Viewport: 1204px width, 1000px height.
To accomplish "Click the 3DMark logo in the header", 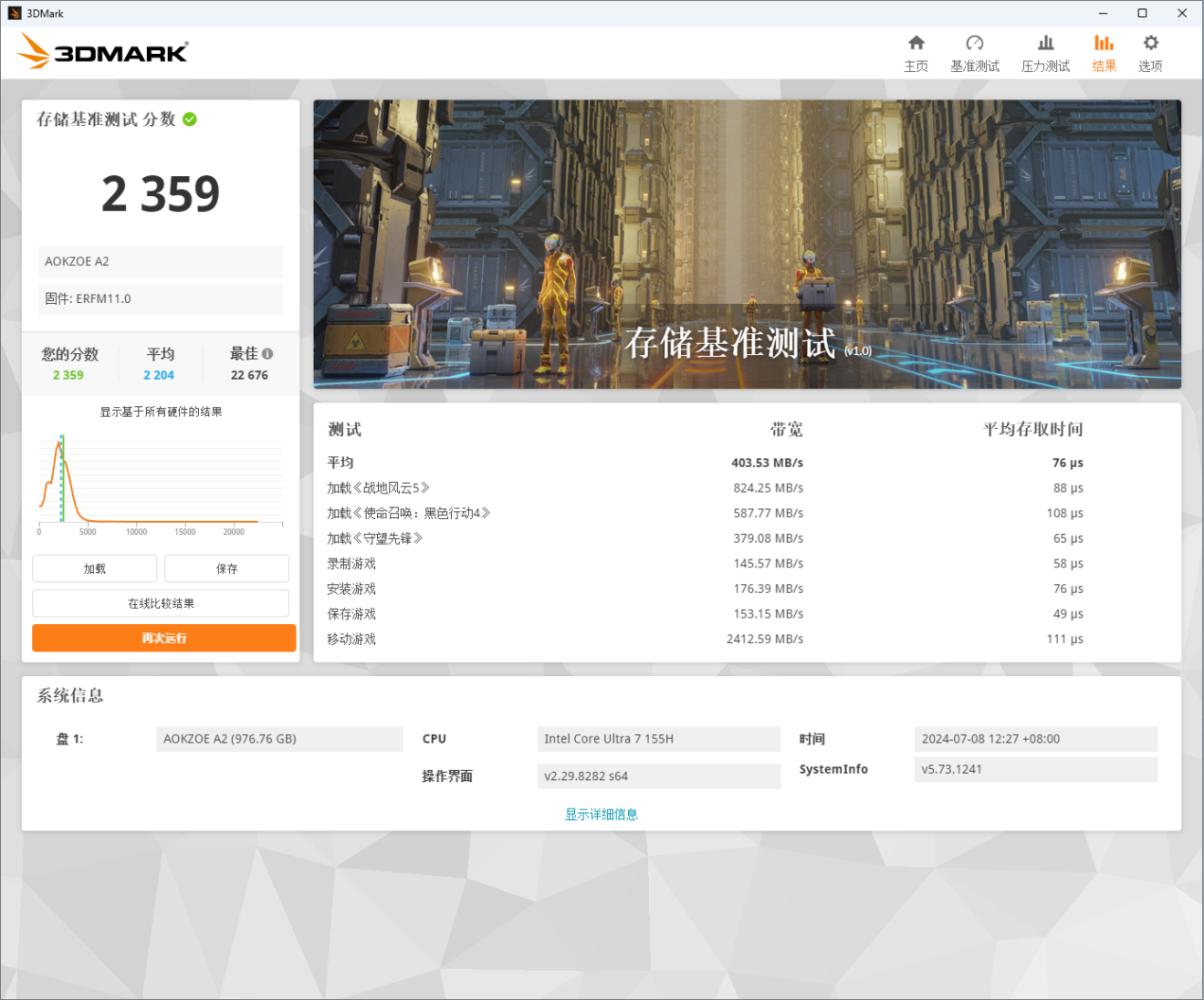I will pyautogui.click(x=103, y=51).
